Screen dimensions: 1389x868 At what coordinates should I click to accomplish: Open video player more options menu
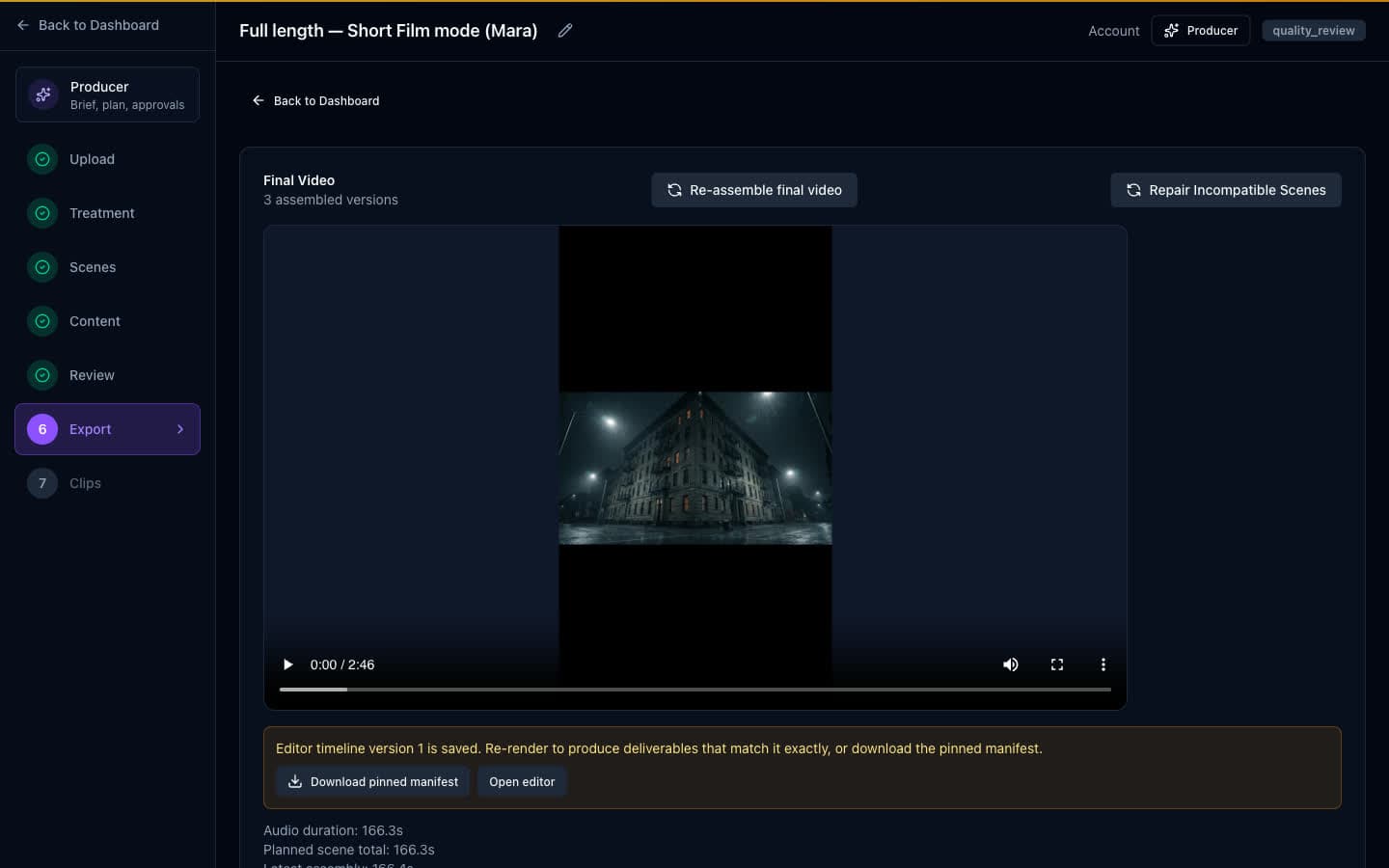point(1103,665)
